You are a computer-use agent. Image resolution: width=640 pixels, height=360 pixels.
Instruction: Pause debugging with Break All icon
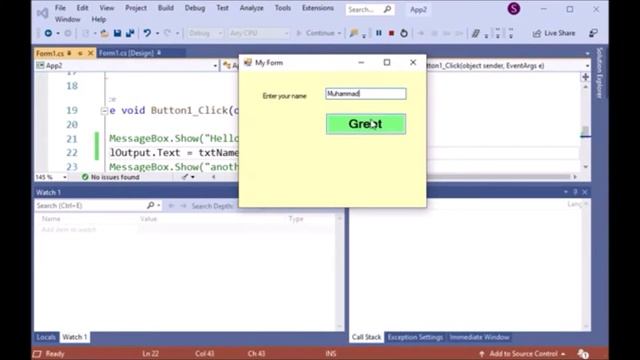point(379,33)
